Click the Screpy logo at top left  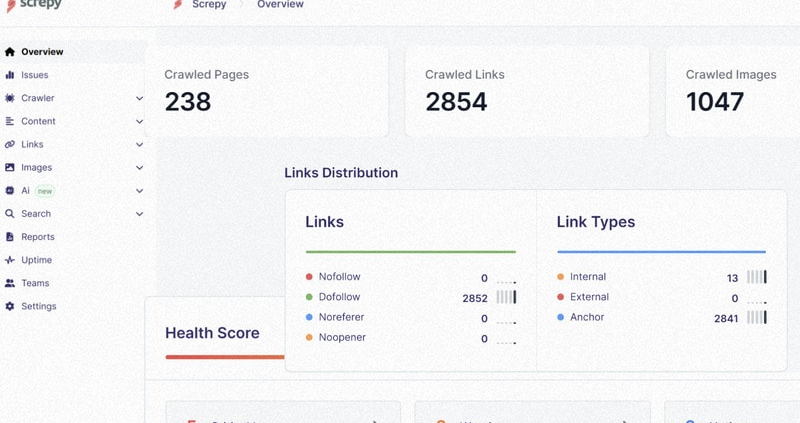coord(34,5)
